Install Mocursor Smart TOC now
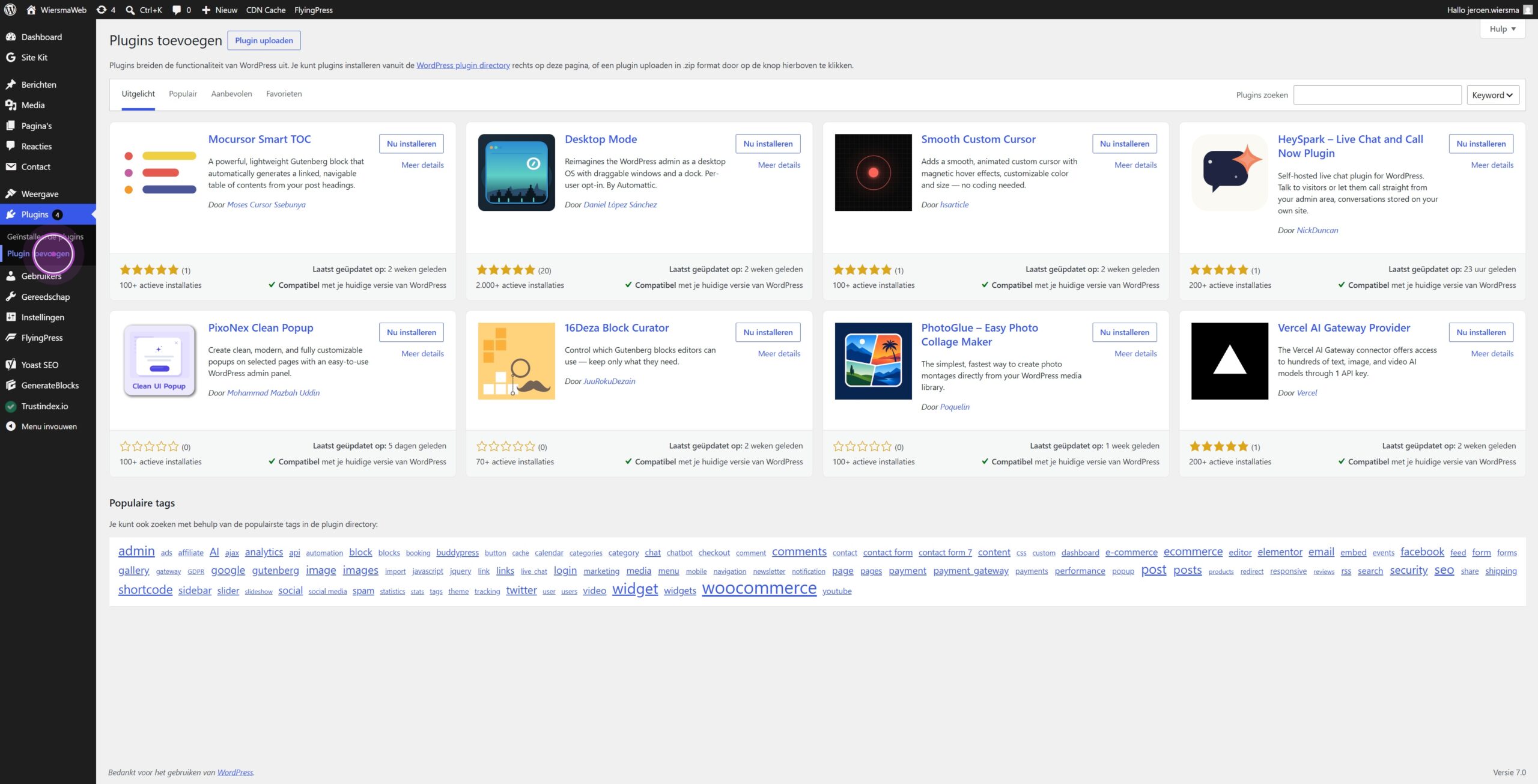The image size is (1538, 784). pyautogui.click(x=412, y=144)
